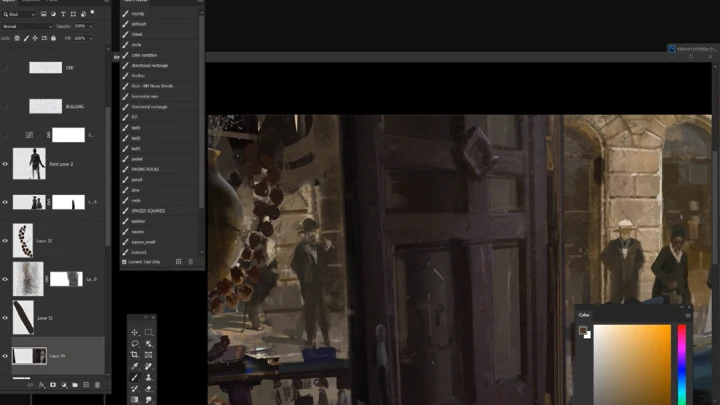Delete the selected layer

97,385
